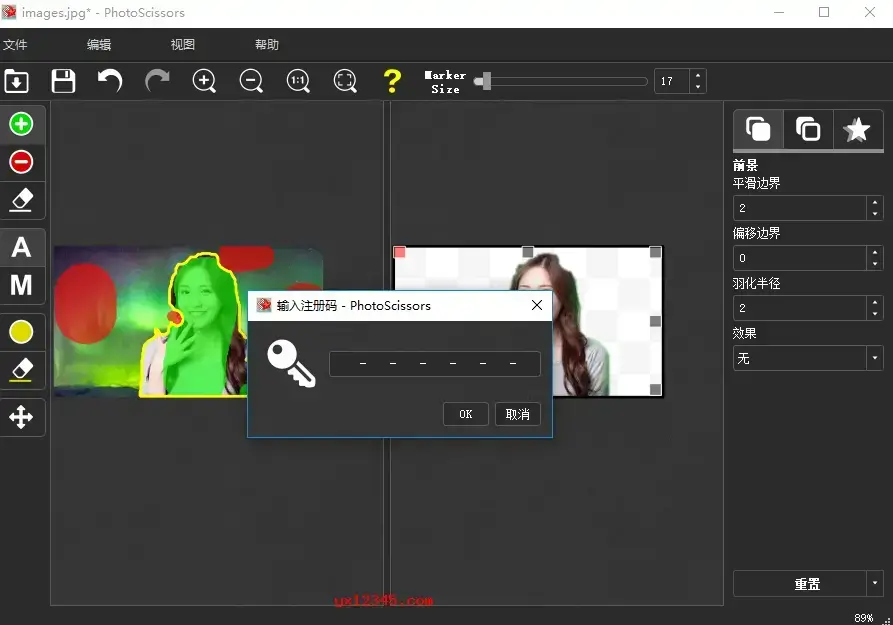Zoom in with magnifier plus icon

pos(204,81)
